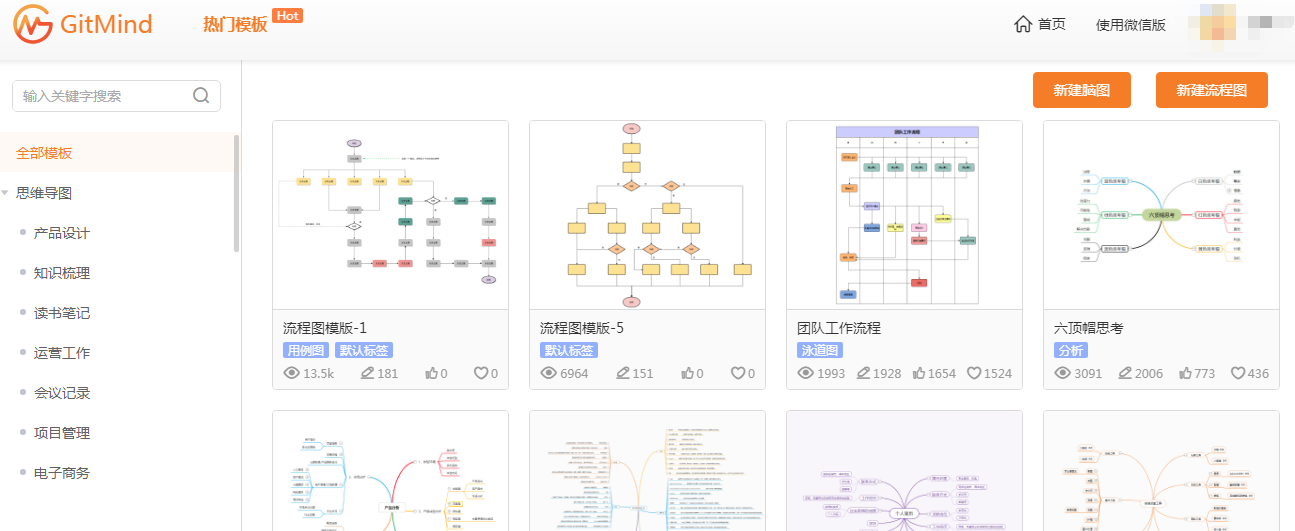Open the 使用微信版 link

click(x=1130, y=25)
